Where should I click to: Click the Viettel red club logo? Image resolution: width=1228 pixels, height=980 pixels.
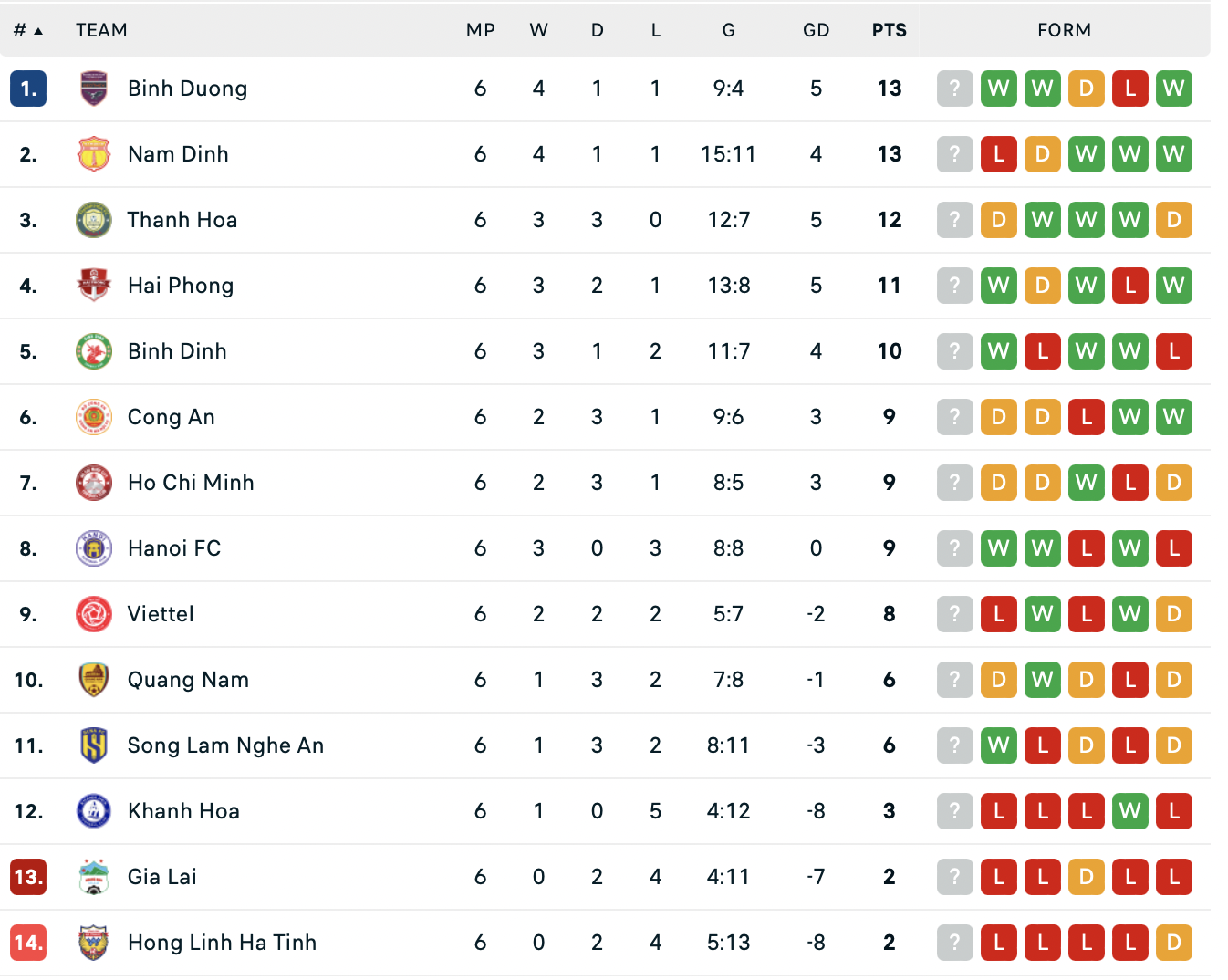(x=94, y=614)
